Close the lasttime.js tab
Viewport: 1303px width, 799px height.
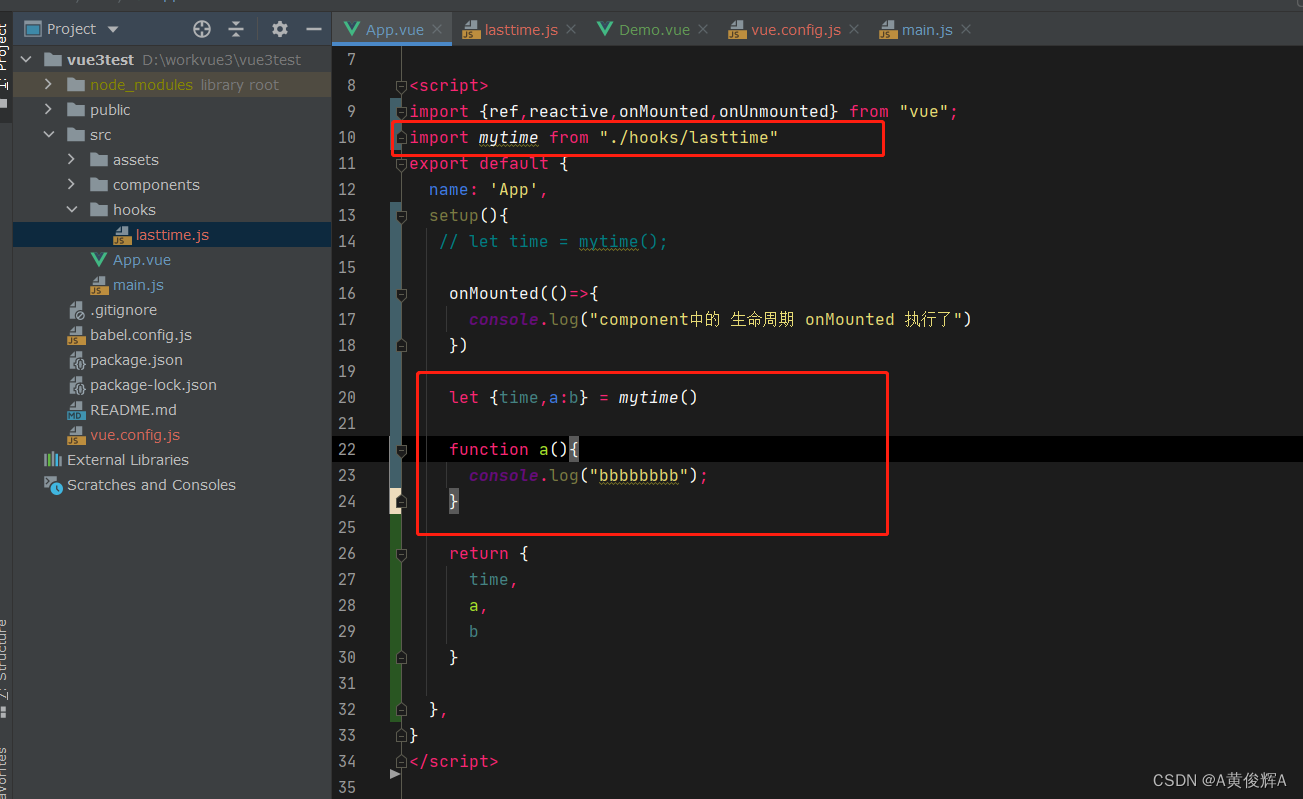(571, 29)
